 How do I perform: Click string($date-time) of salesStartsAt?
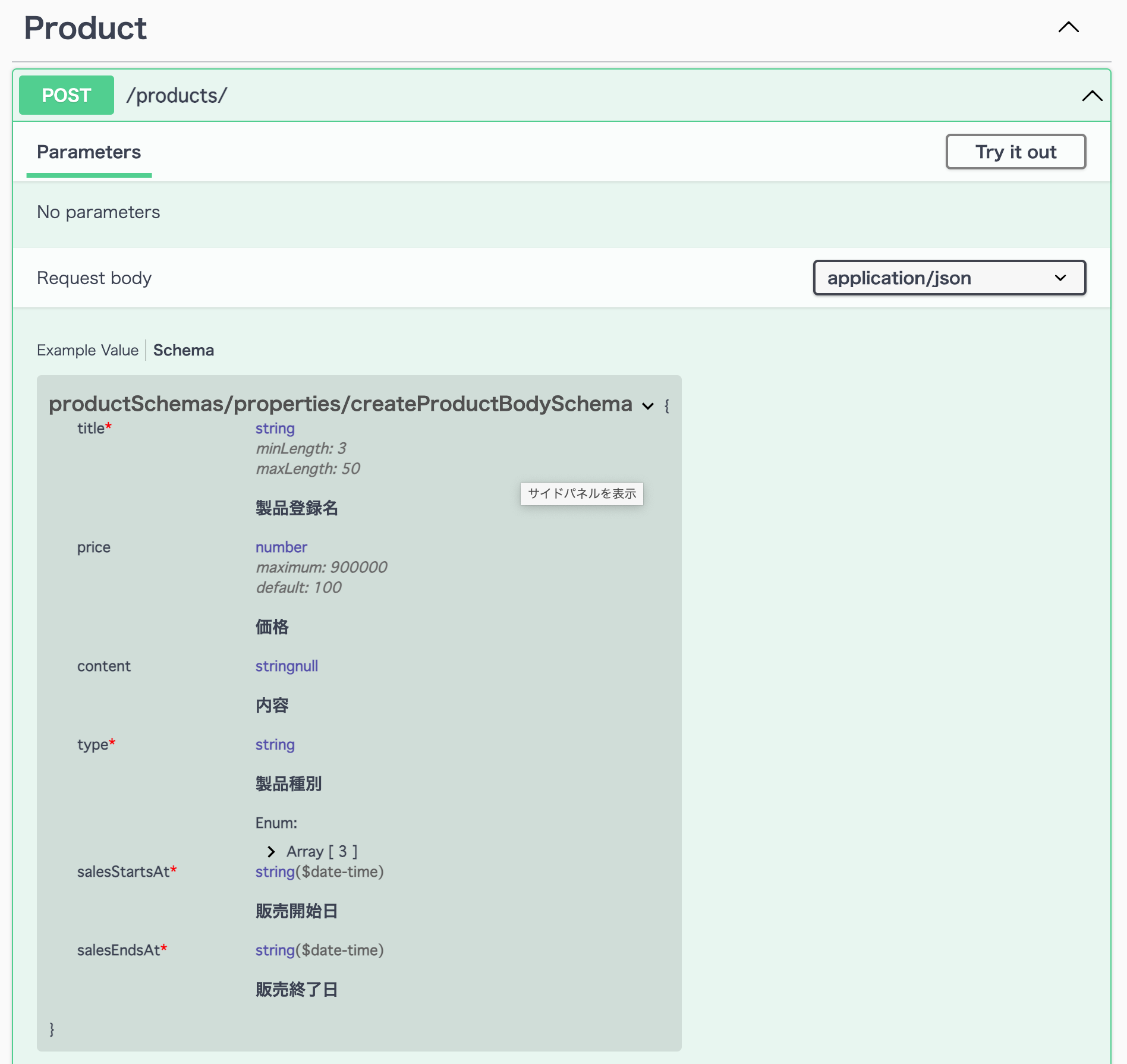point(319,872)
